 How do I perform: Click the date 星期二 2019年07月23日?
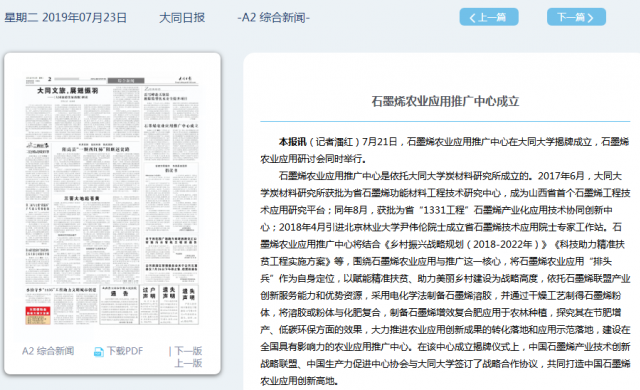(x=66, y=18)
